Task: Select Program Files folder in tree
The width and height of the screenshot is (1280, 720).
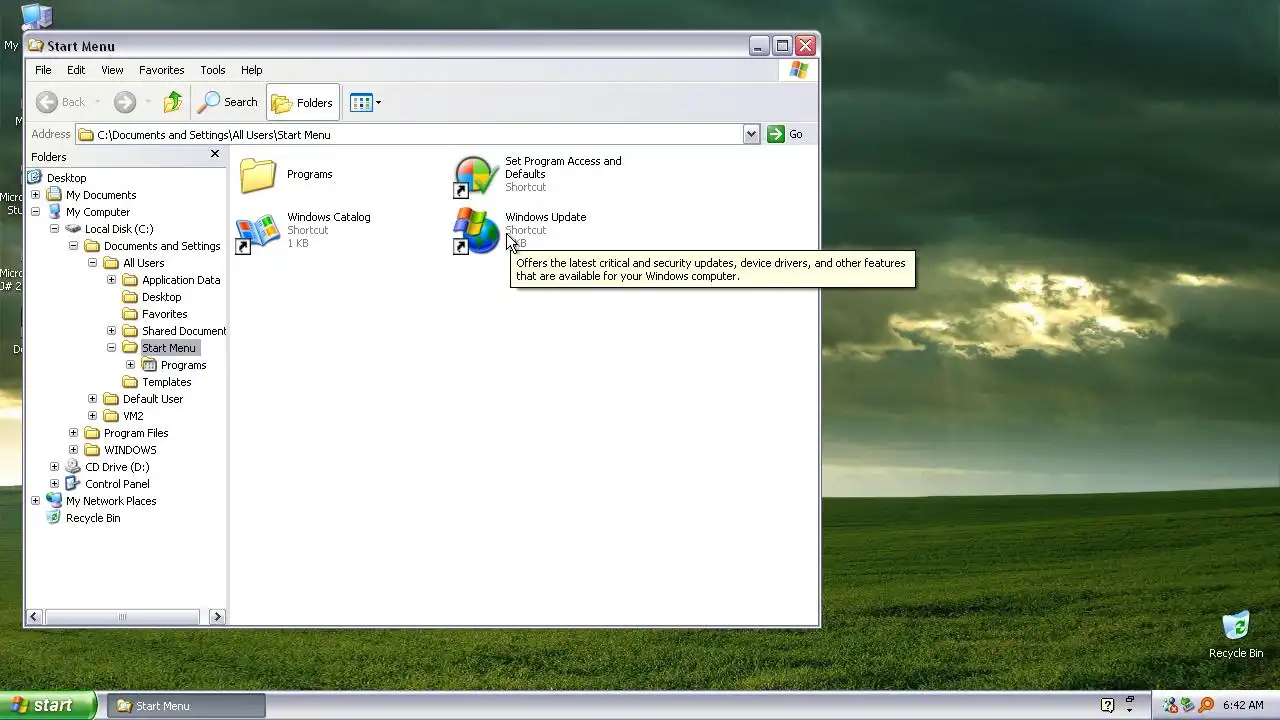Action: tap(136, 433)
